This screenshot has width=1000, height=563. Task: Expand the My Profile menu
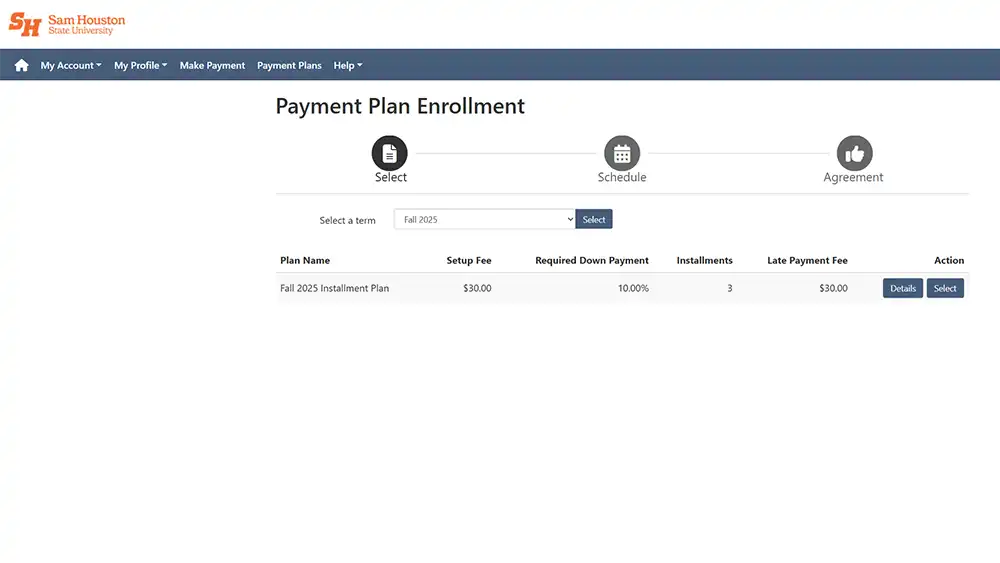(x=140, y=65)
